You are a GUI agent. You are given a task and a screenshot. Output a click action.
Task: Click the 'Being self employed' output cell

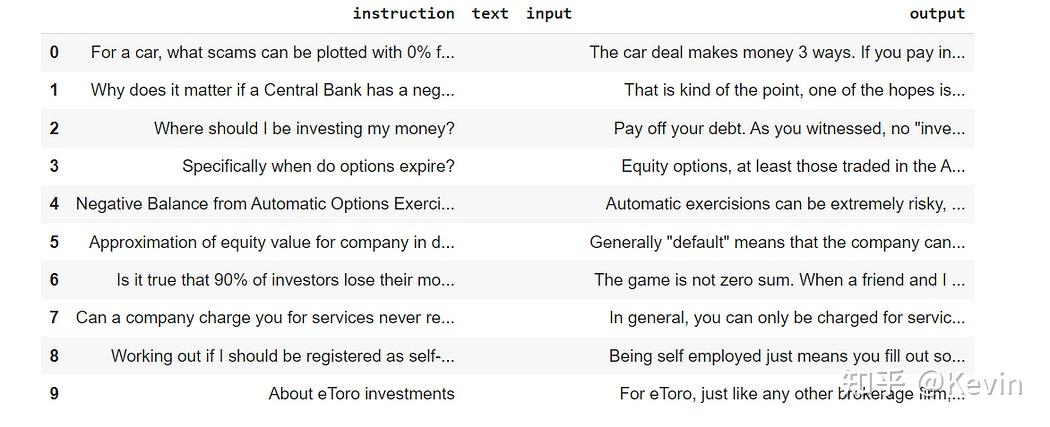[787, 356]
